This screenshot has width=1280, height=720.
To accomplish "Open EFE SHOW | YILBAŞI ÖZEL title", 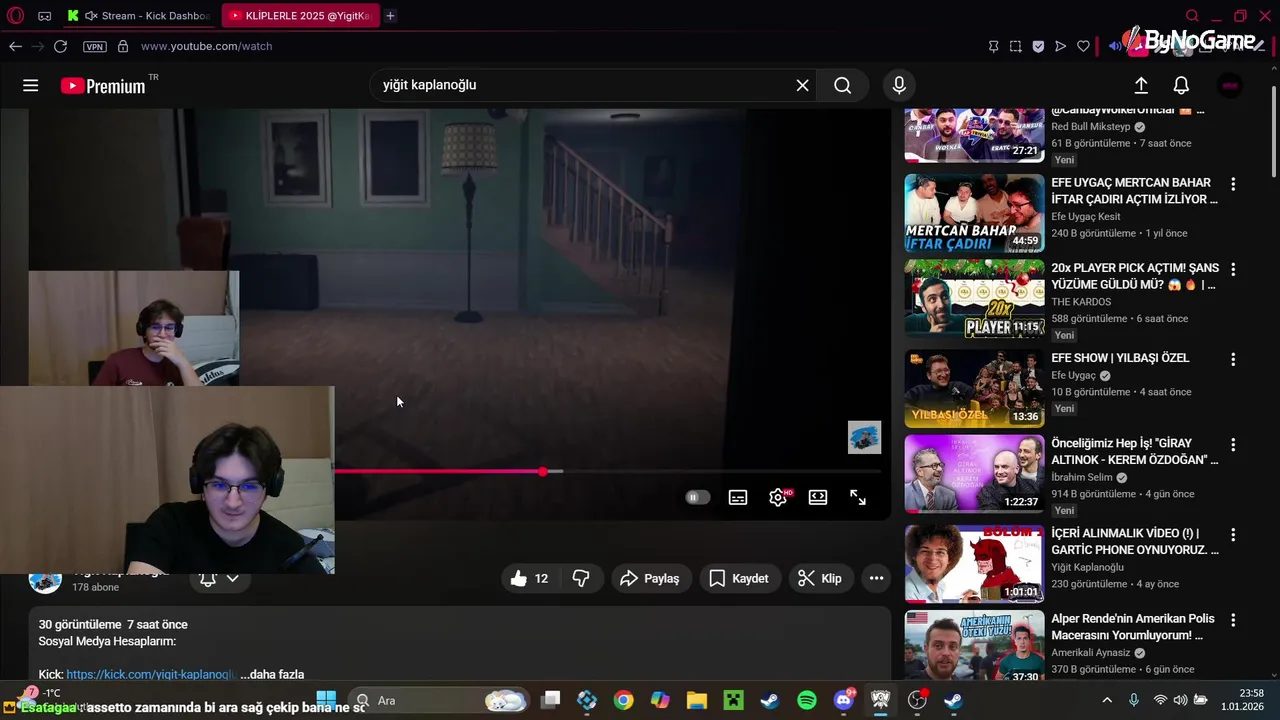I will (1120, 358).
